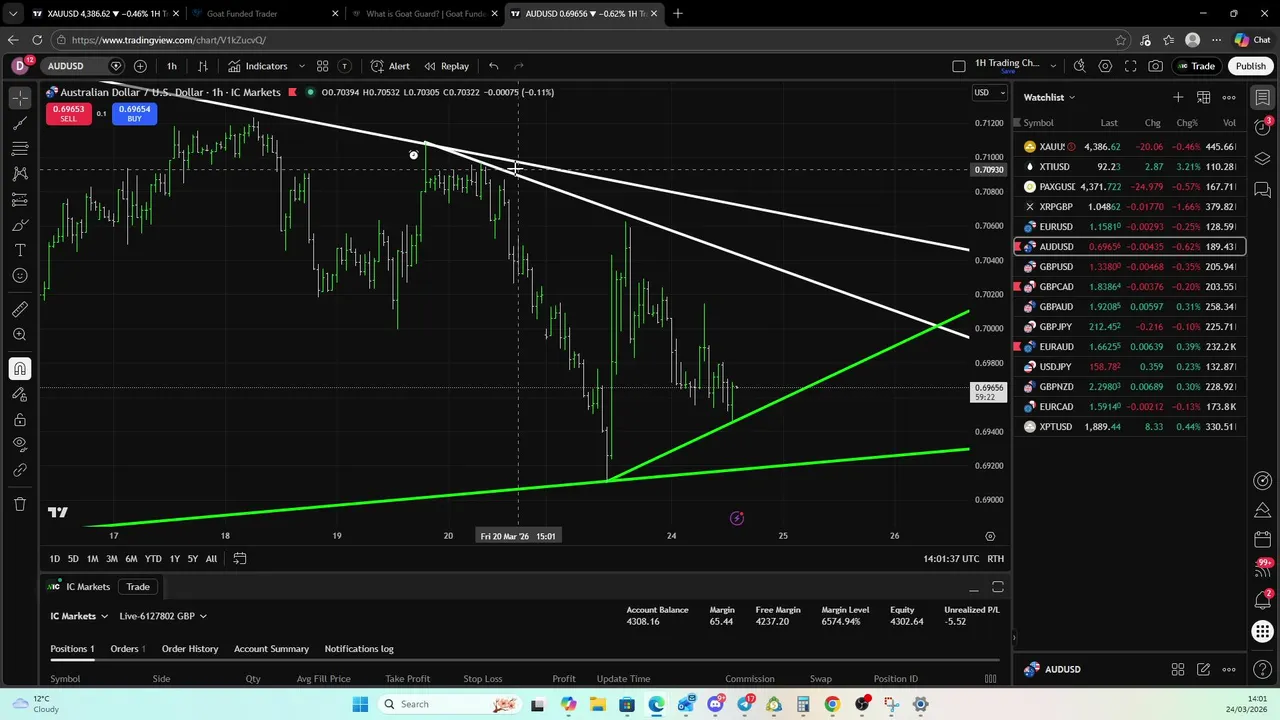1280x720 pixels.
Task: Enter fullscreen mode
Action: 1130,66
